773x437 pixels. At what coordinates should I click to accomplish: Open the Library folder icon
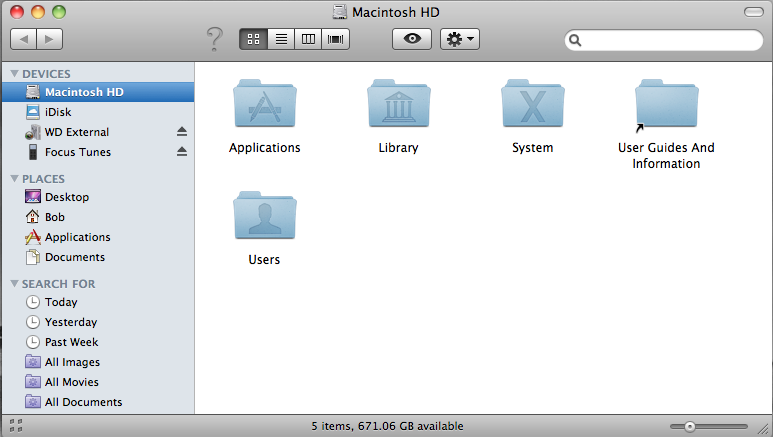click(398, 104)
